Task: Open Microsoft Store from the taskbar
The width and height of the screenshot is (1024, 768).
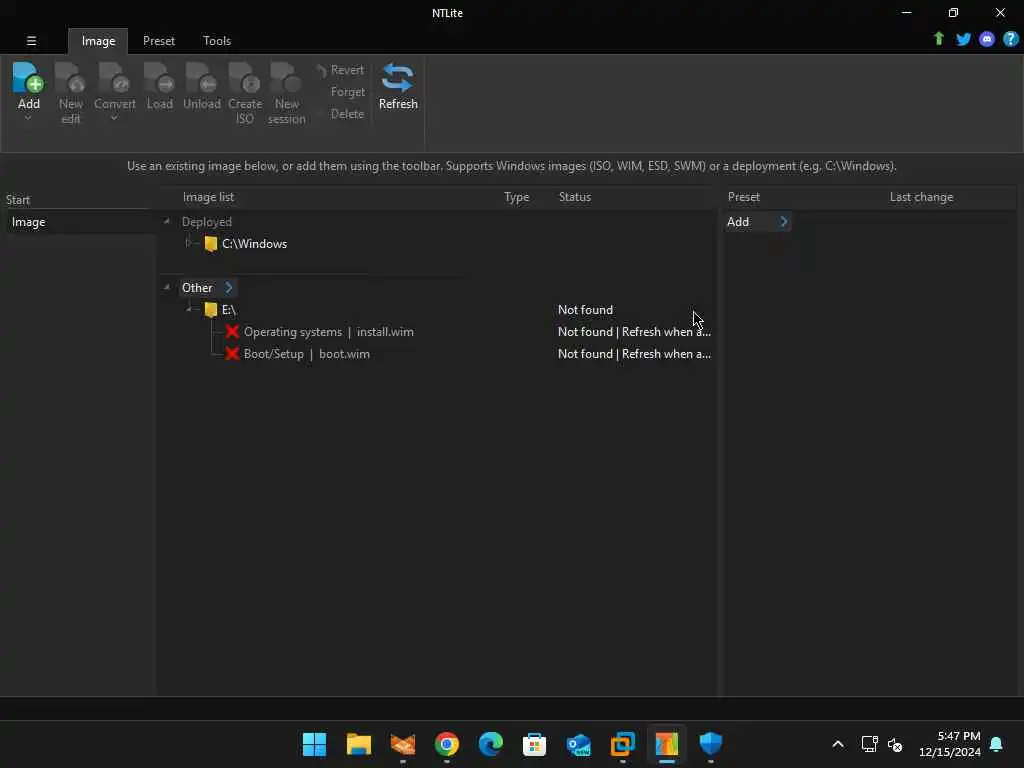Action: tap(534, 744)
